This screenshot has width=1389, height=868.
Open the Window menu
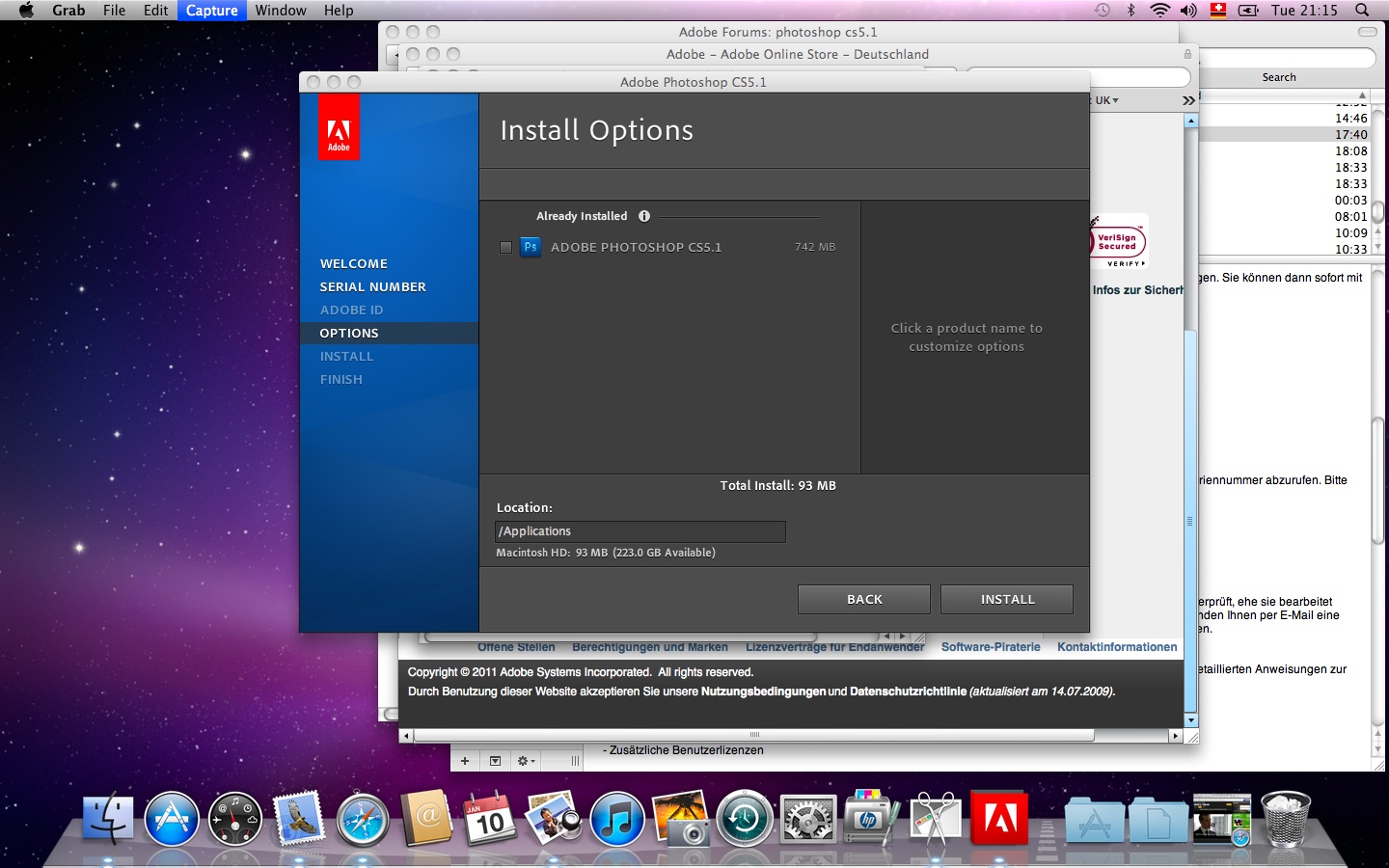click(281, 11)
